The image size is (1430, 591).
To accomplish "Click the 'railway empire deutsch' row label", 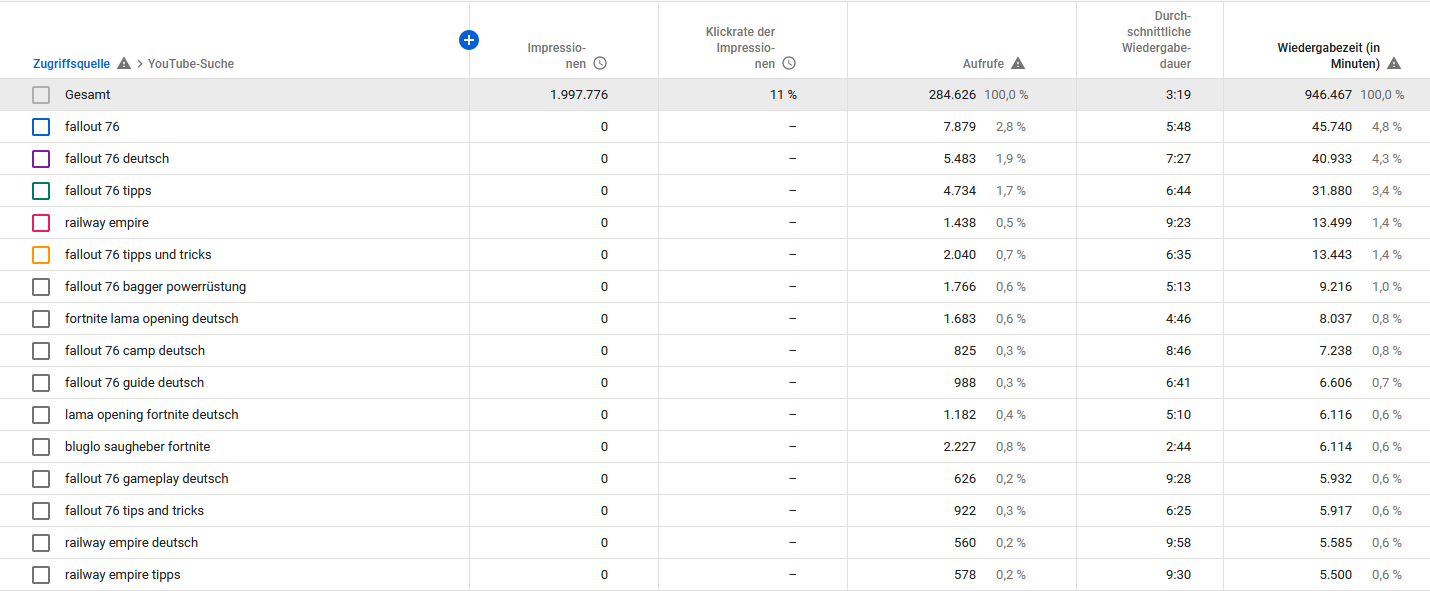I will 131,543.
